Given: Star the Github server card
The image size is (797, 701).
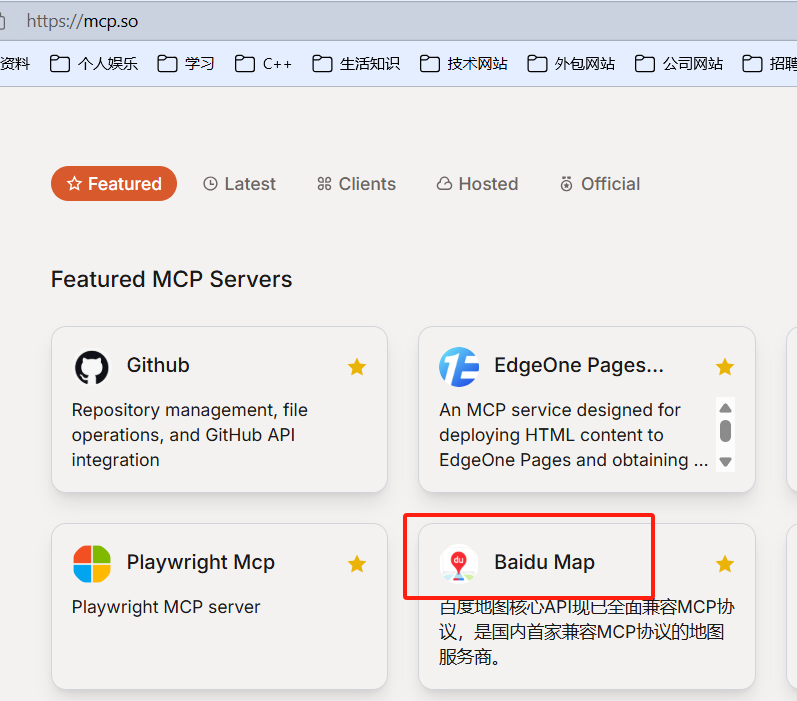Looking at the screenshot, I should (357, 367).
